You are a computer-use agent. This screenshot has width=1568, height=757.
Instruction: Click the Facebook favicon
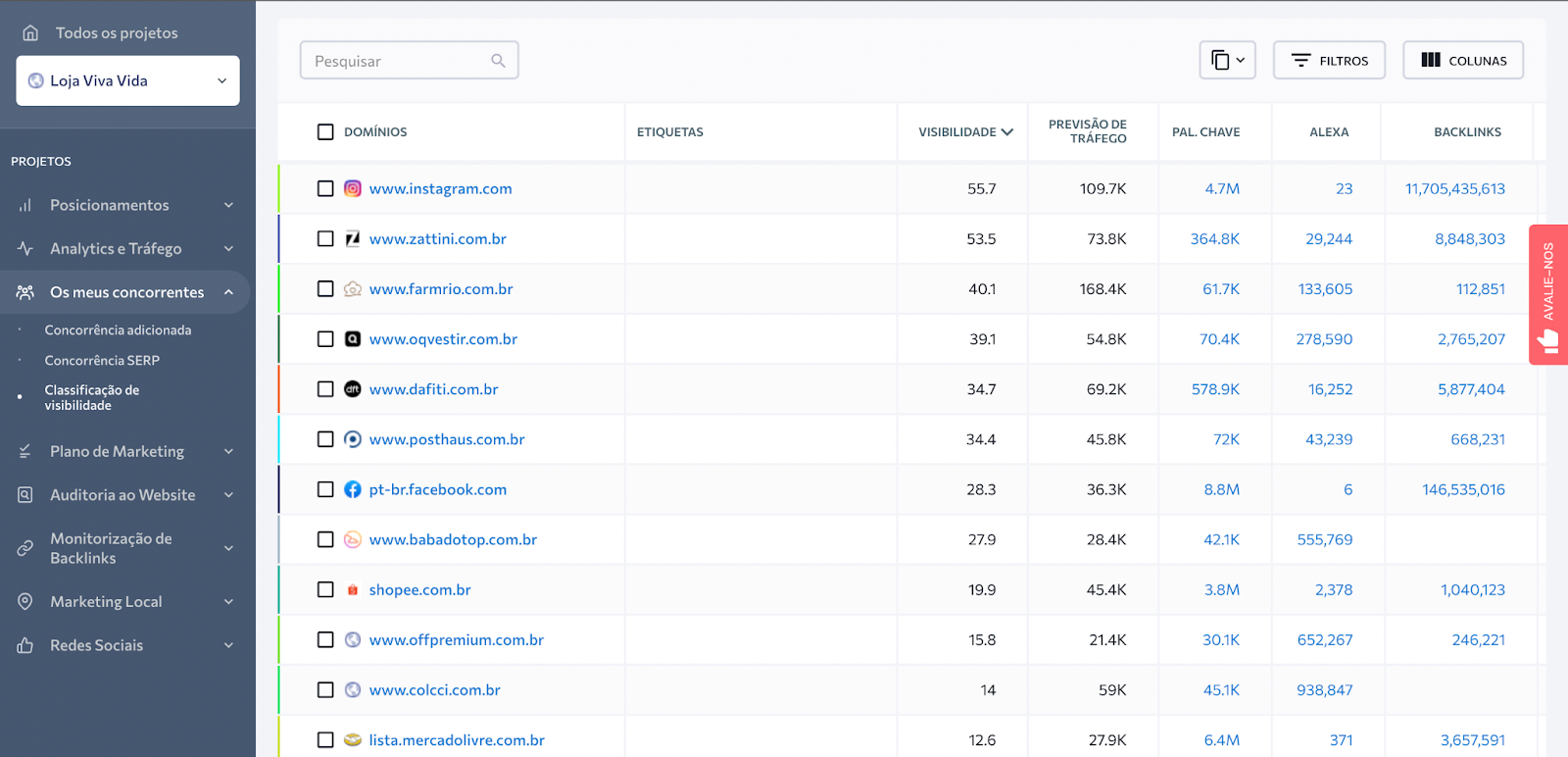[x=353, y=489]
